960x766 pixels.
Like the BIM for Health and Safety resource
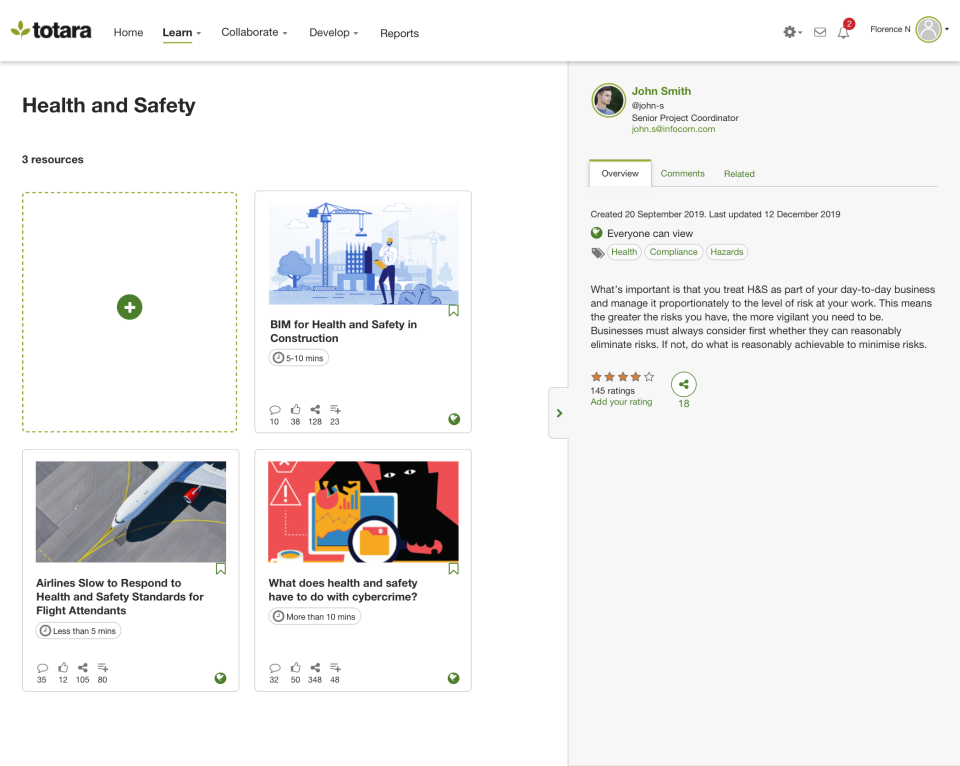(294, 409)
